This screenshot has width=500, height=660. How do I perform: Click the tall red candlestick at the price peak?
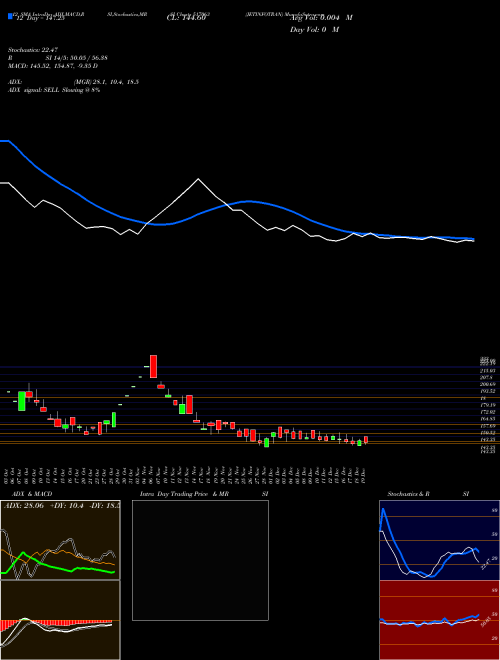[x=154, y=366]
